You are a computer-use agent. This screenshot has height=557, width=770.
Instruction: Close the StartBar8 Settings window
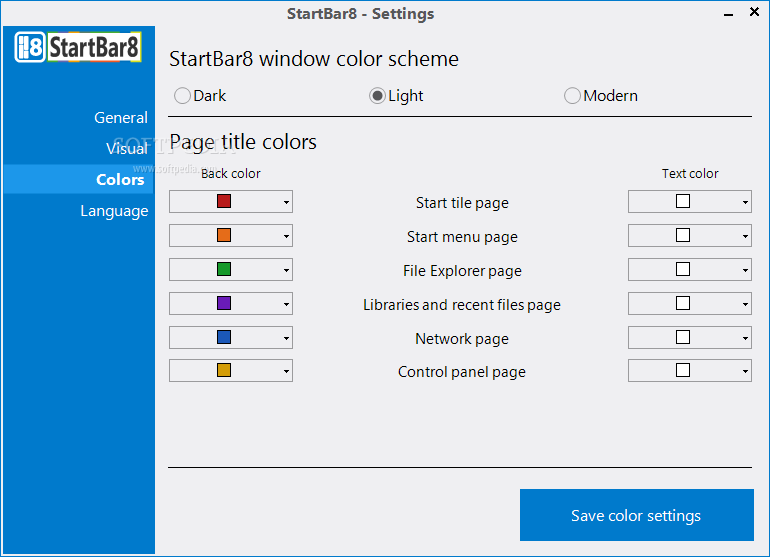755,12
